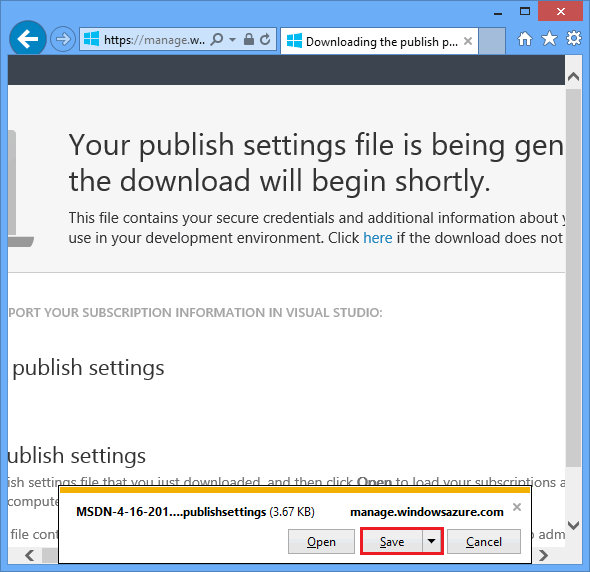590x572 pixels.
Task: Click 'PORT YOUR SUBSCRIPTION INFORMATION IN VISUAL STUDIO' text
Action: coord(194,312)
